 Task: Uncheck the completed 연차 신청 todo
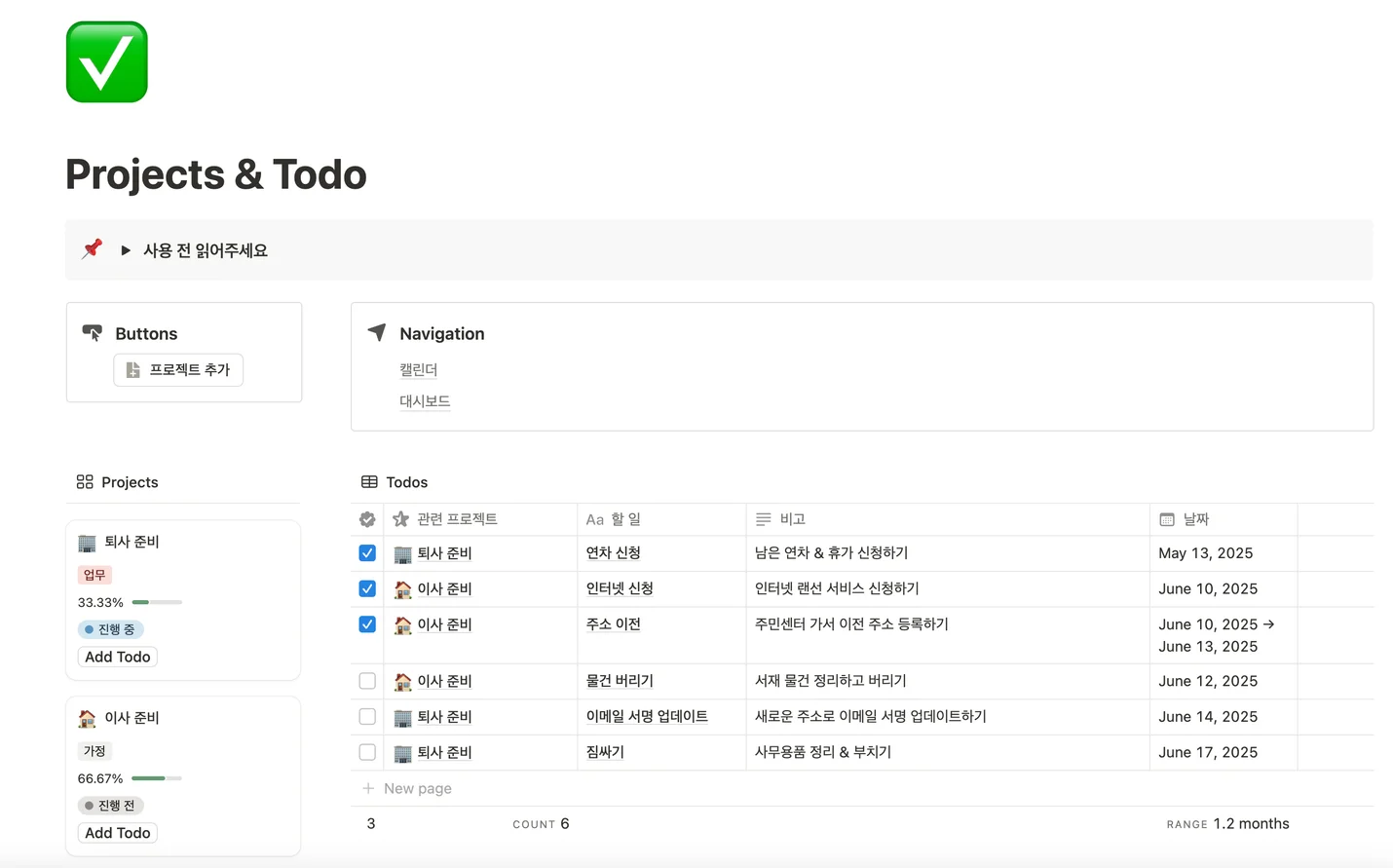point(367,552)
